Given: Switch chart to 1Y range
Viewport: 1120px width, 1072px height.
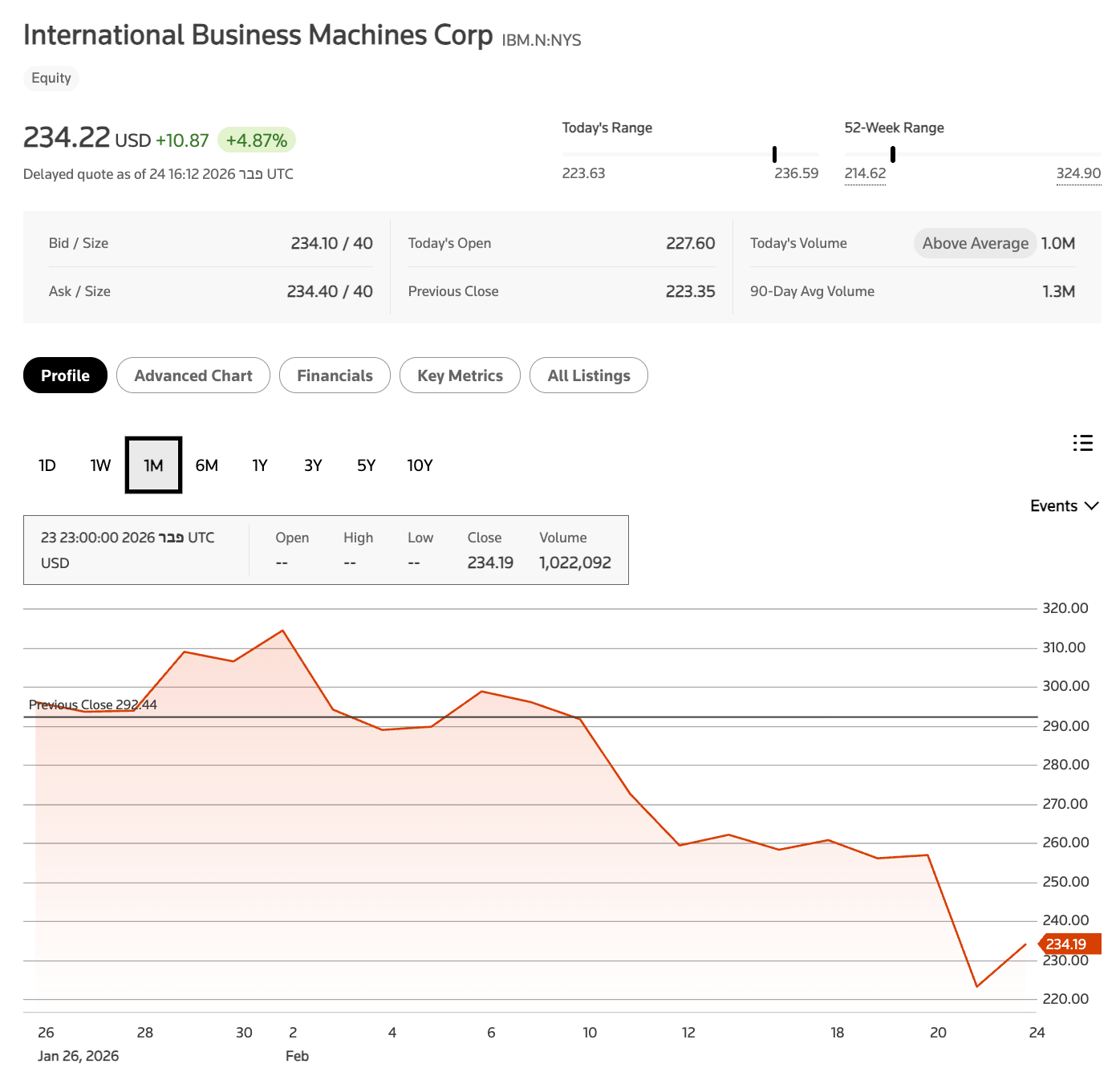Looking at the screenshot, I should pos(260,465).
